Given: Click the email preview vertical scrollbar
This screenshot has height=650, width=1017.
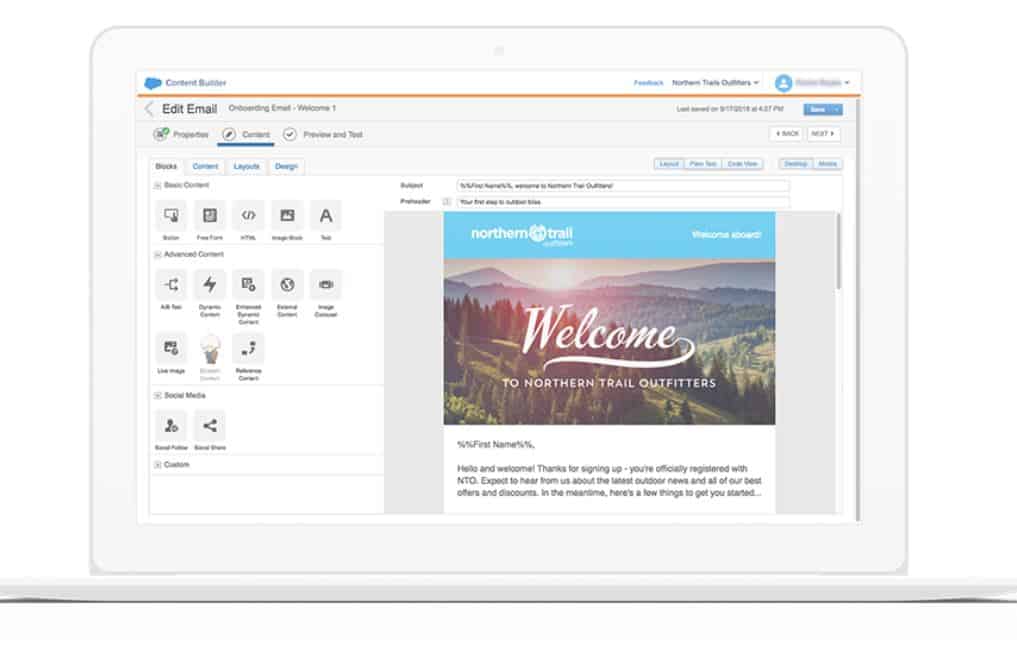Looking at the screenshot, I should 839,252.
